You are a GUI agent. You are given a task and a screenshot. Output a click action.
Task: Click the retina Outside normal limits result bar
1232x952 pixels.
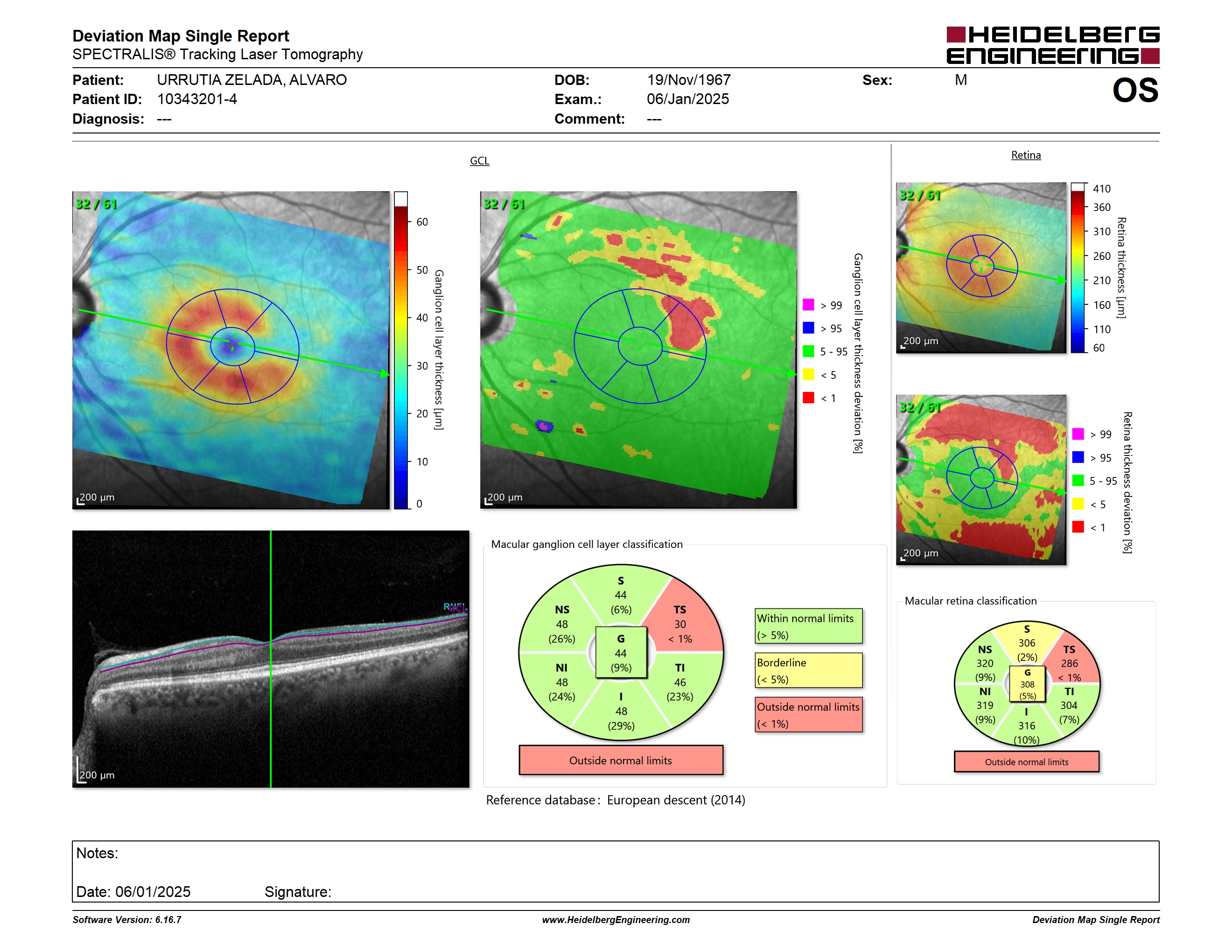click(1027, 762)
